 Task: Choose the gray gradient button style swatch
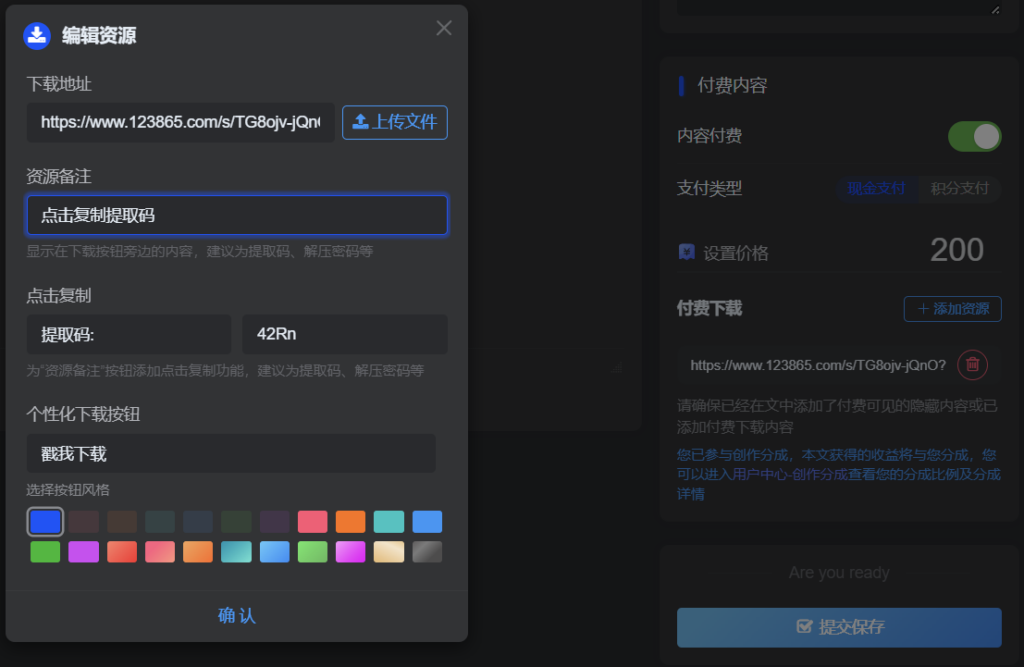coord(427,552)
